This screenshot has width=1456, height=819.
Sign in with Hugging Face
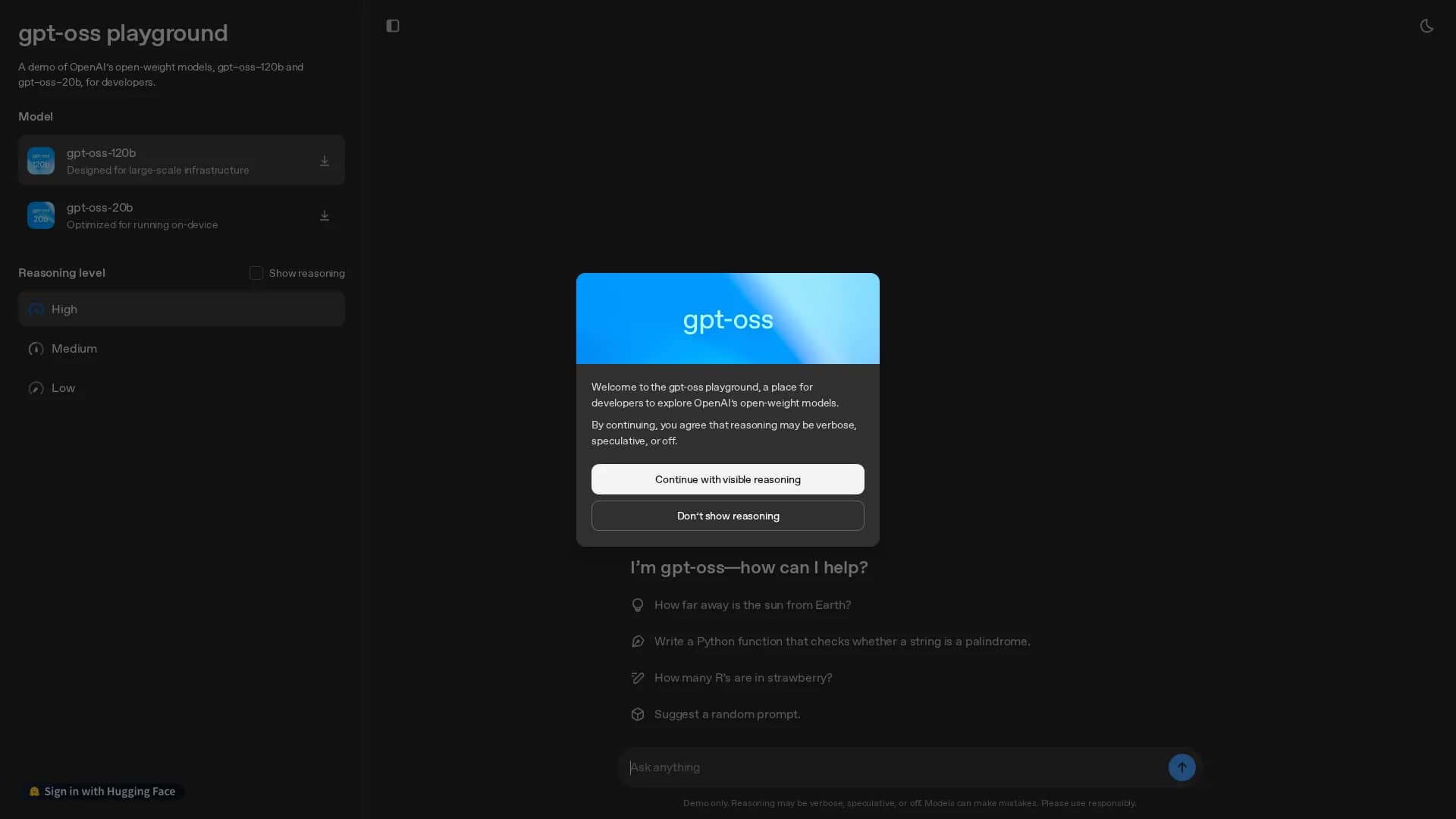(102, 792)
